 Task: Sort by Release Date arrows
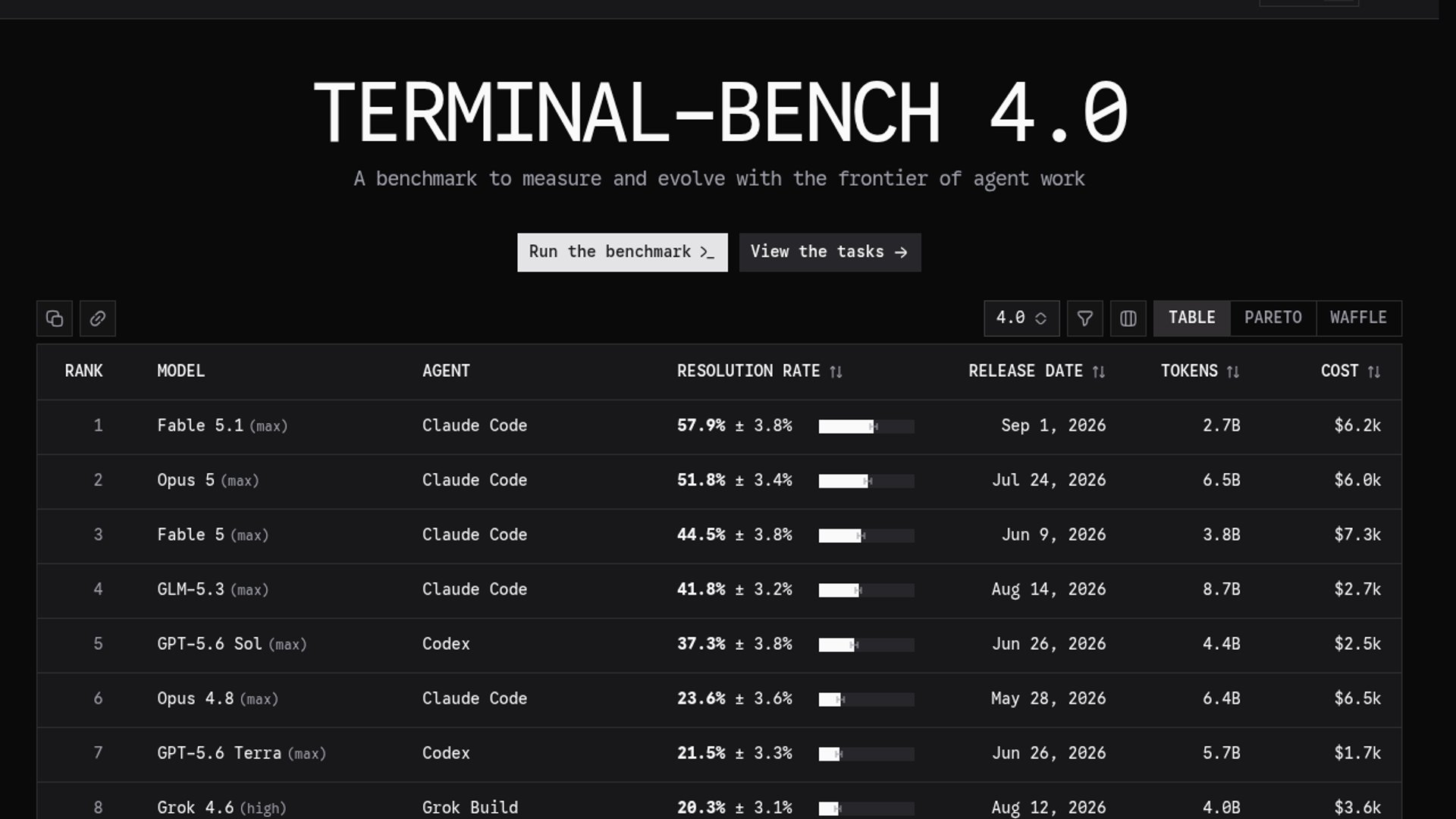1099,372
